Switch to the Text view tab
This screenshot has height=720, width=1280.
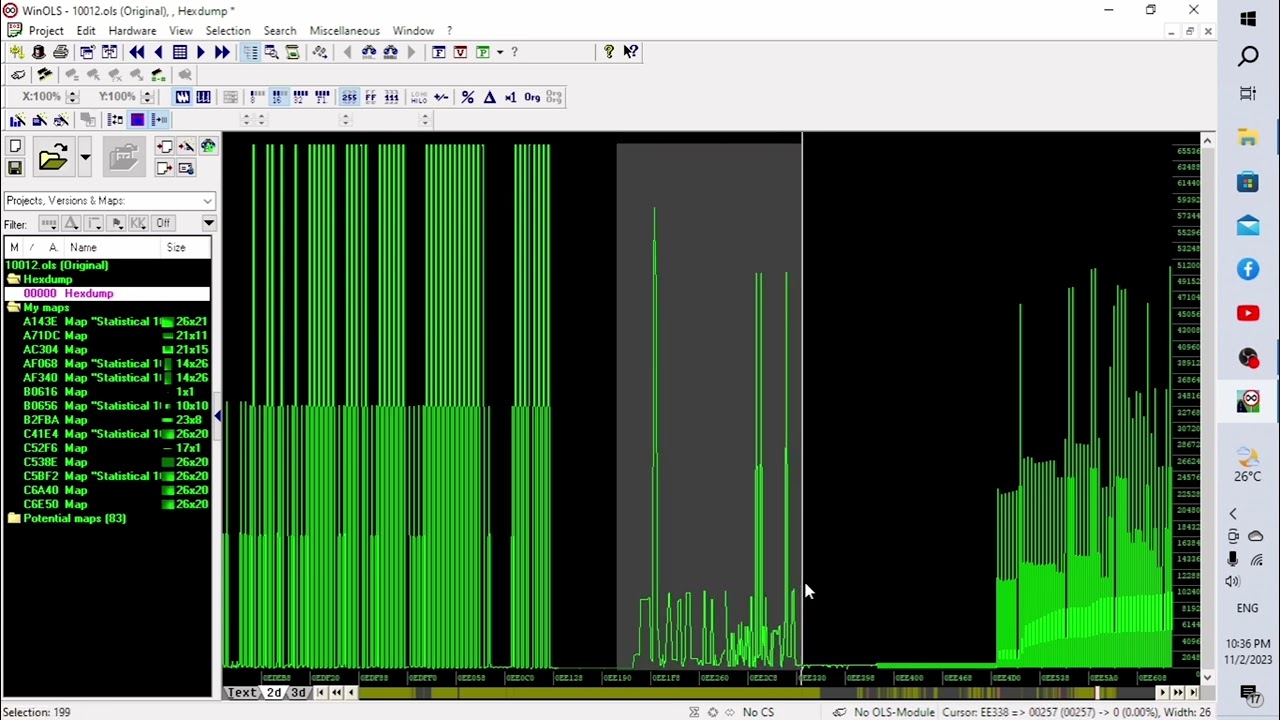click(242, 692)
